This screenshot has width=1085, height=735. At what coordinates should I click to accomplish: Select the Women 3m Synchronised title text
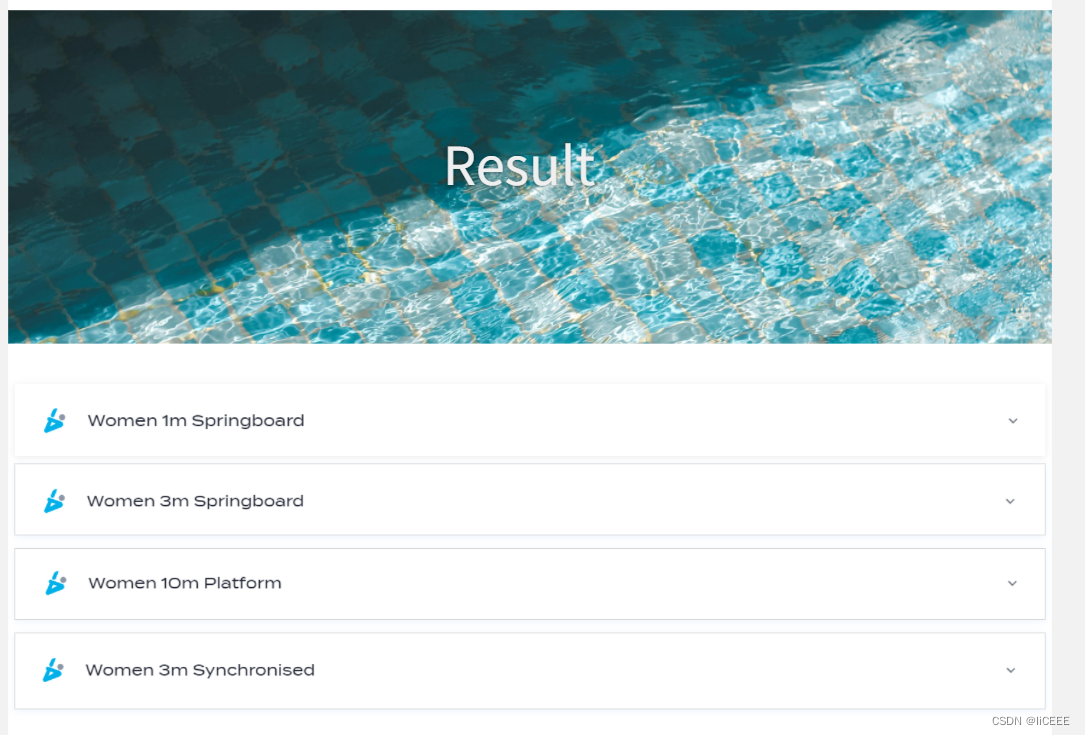200,671
